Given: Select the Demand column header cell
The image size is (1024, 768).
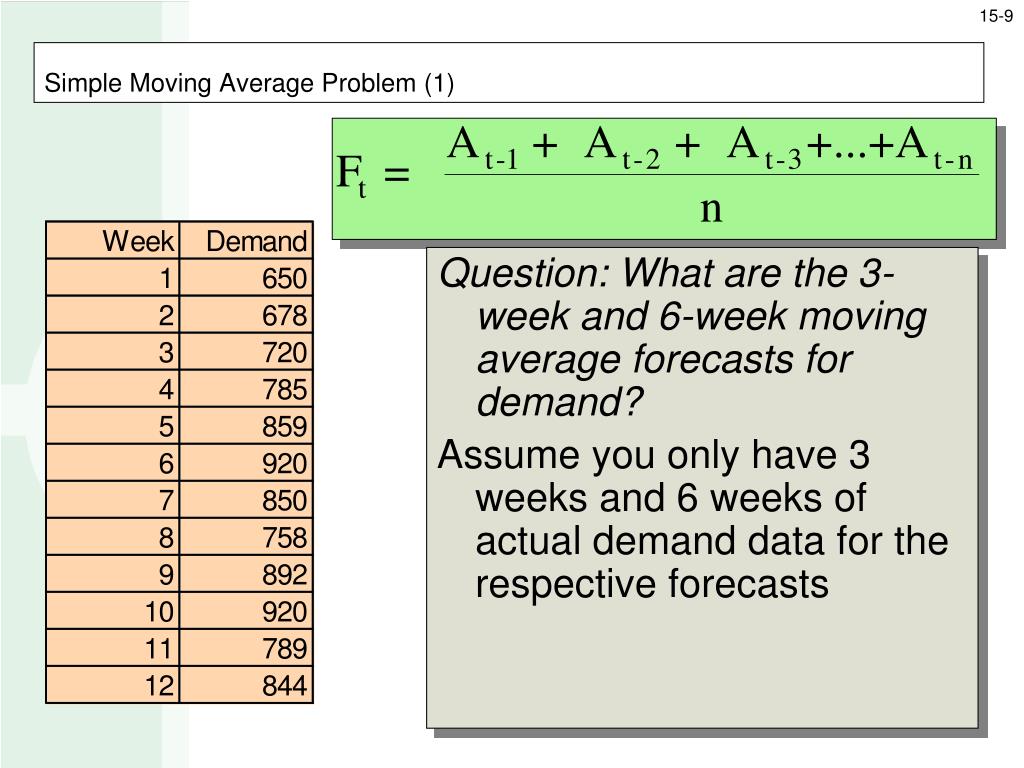Looking at the screenshot, I should pos(246,240).
